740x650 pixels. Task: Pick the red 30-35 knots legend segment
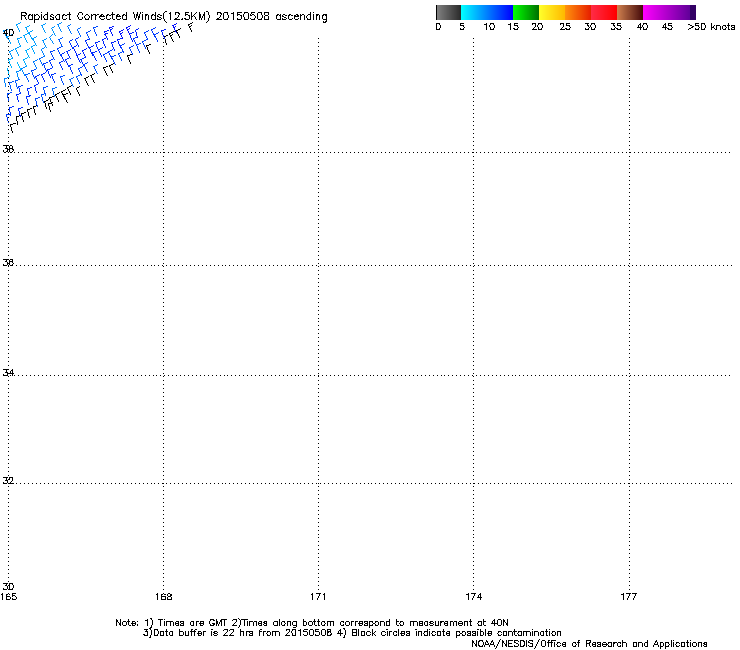tap(604, 12)
